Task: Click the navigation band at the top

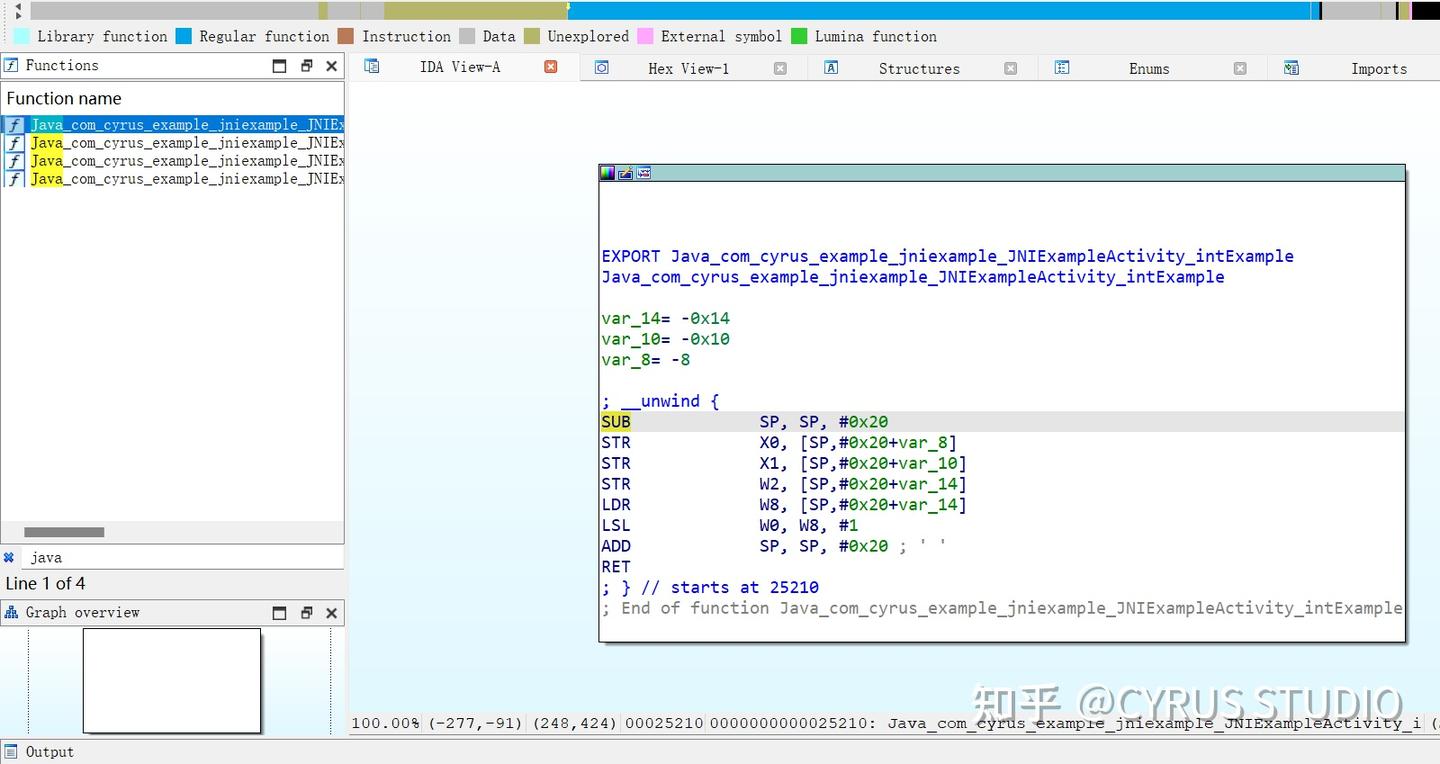Action: coord(700,10)
